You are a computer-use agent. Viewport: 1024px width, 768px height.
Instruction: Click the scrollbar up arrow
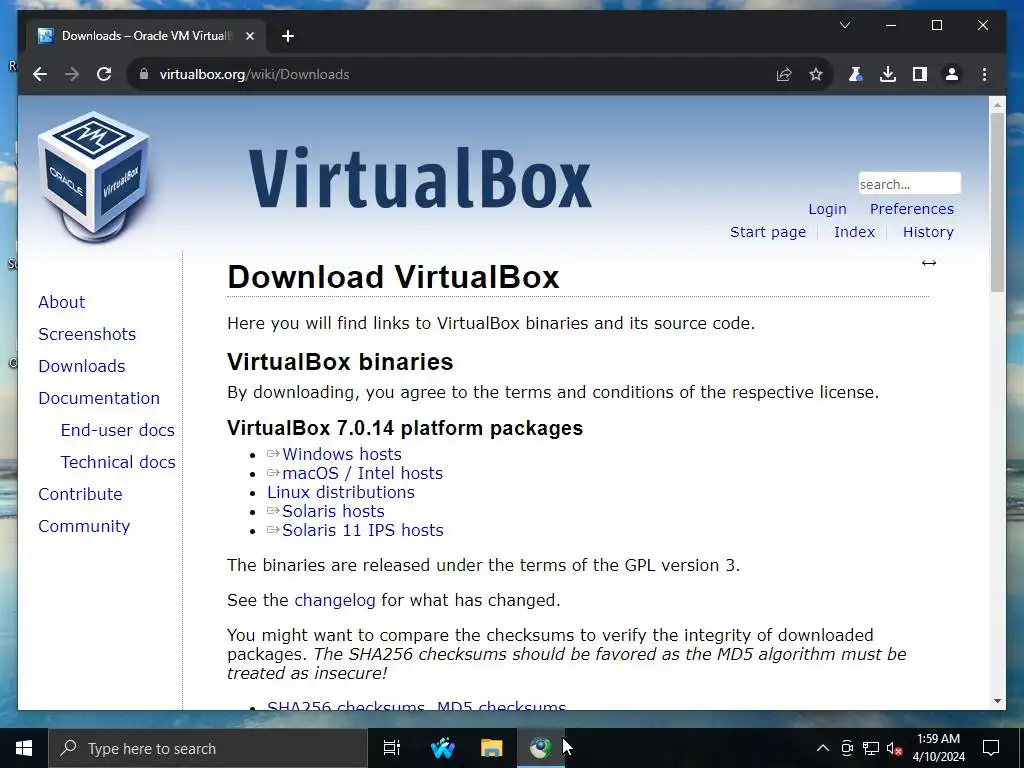coord(997,104)
